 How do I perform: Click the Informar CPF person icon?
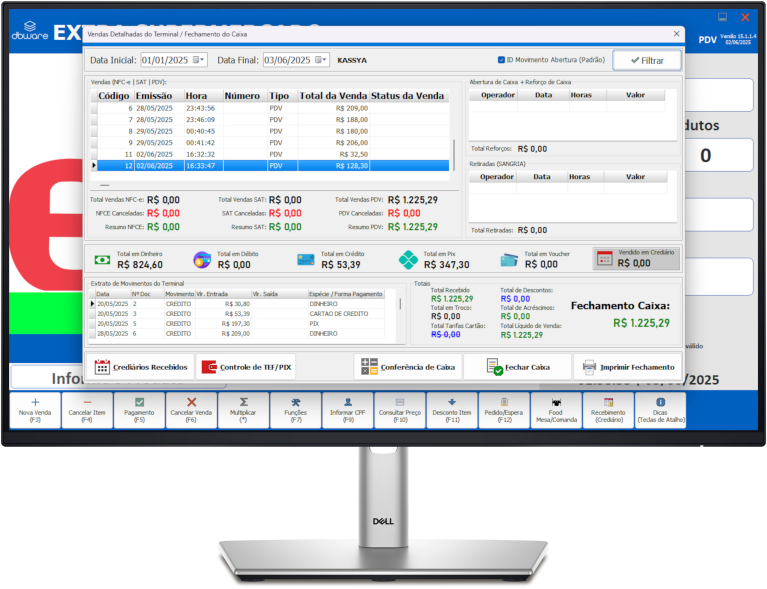(348, 402)
